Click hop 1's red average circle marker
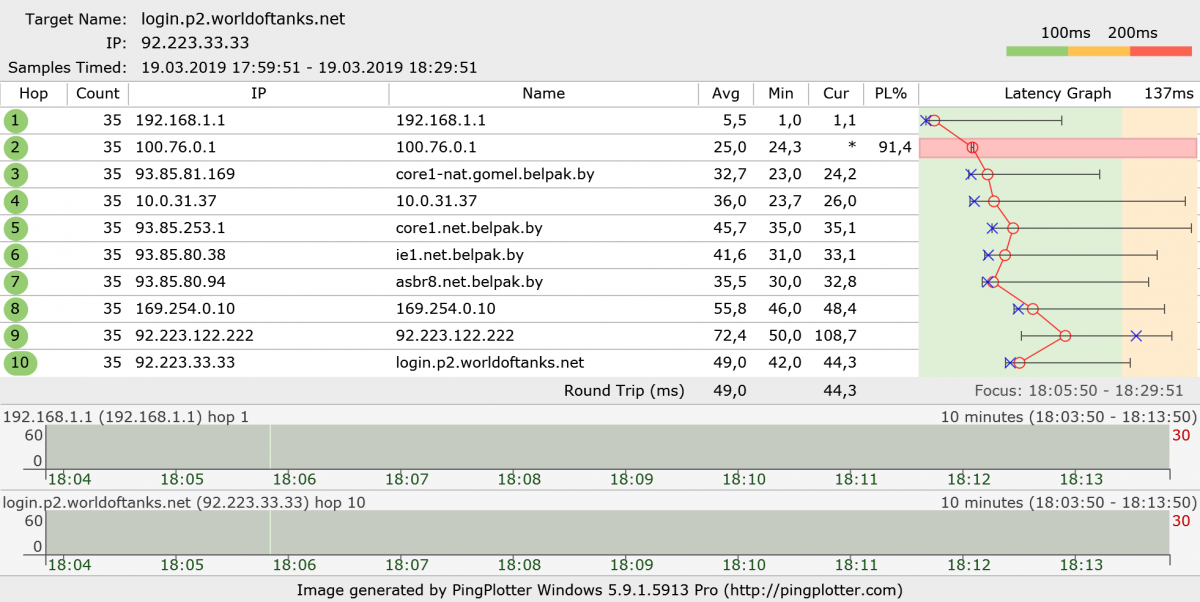1200x602 pixels. tap(934, 121)
